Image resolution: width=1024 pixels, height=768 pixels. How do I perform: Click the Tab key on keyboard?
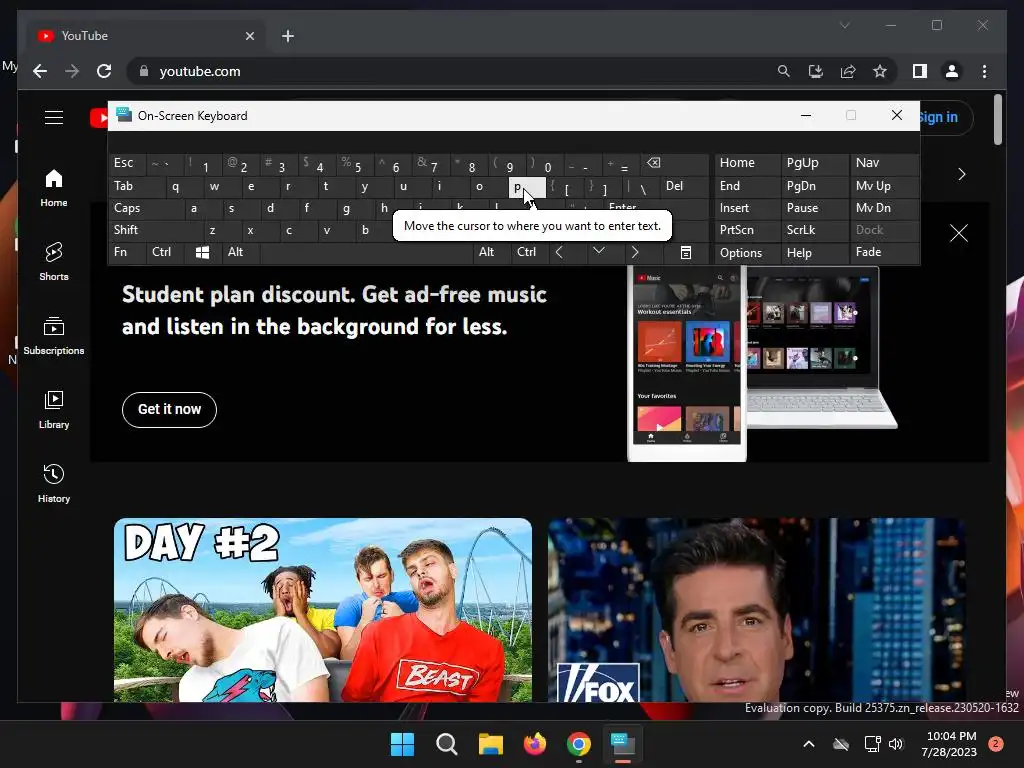pos(136,186)
